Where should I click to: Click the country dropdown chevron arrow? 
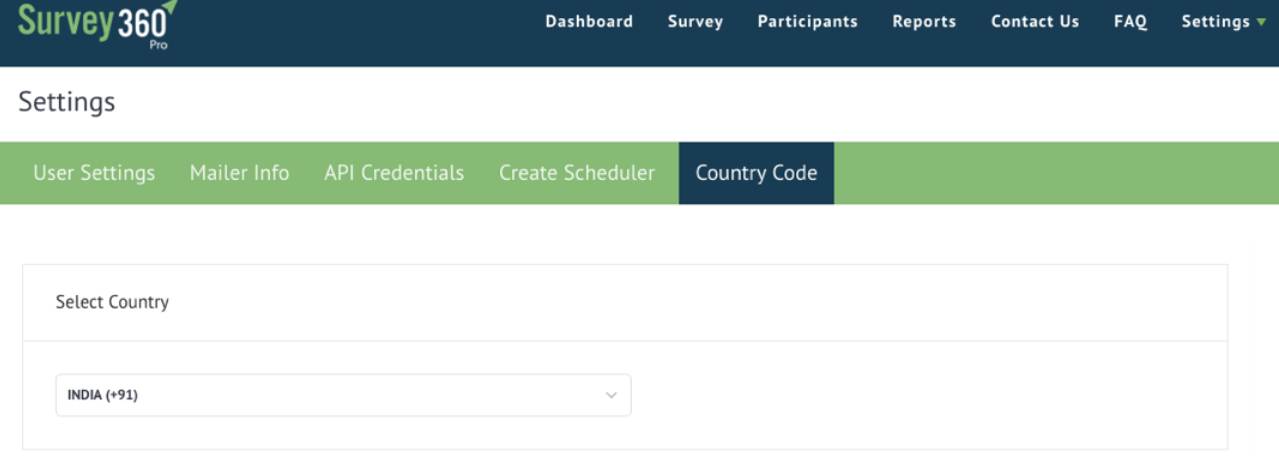click(611, 396)
